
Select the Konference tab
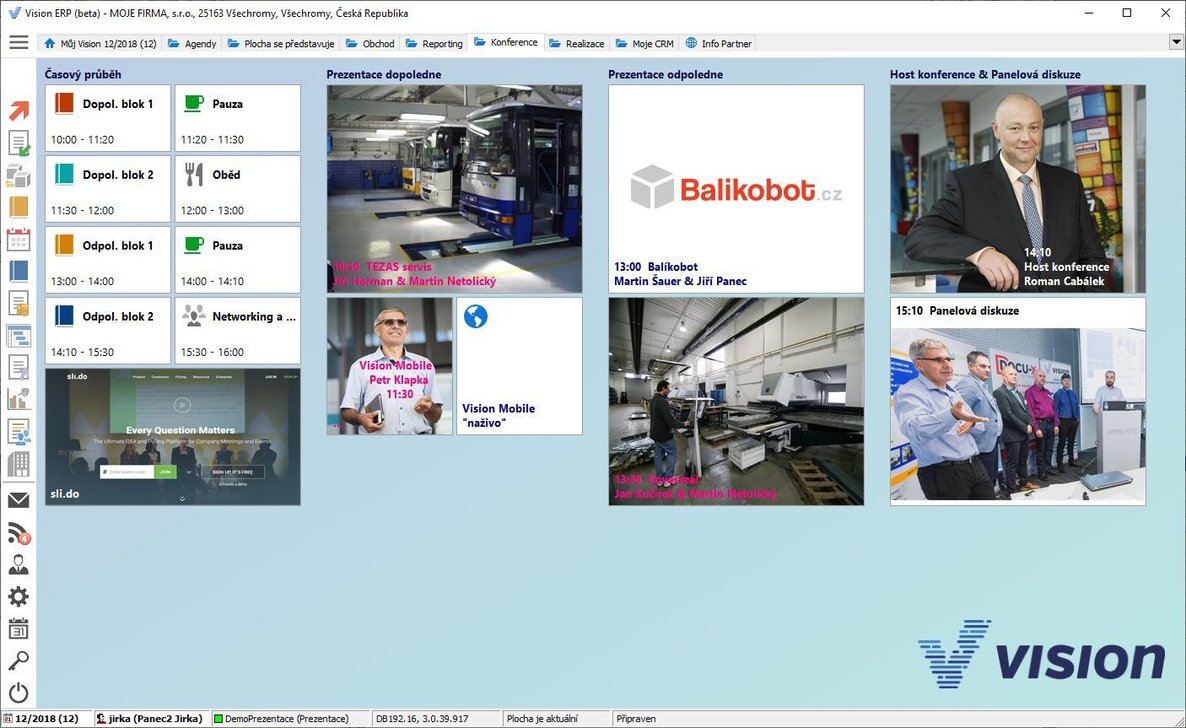coord(506,42)
